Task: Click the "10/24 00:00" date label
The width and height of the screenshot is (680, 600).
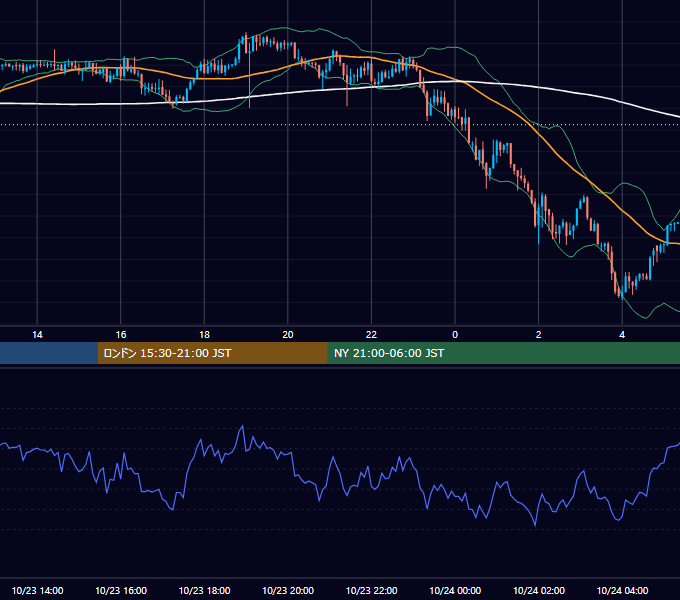Action: tap(455, 590)
